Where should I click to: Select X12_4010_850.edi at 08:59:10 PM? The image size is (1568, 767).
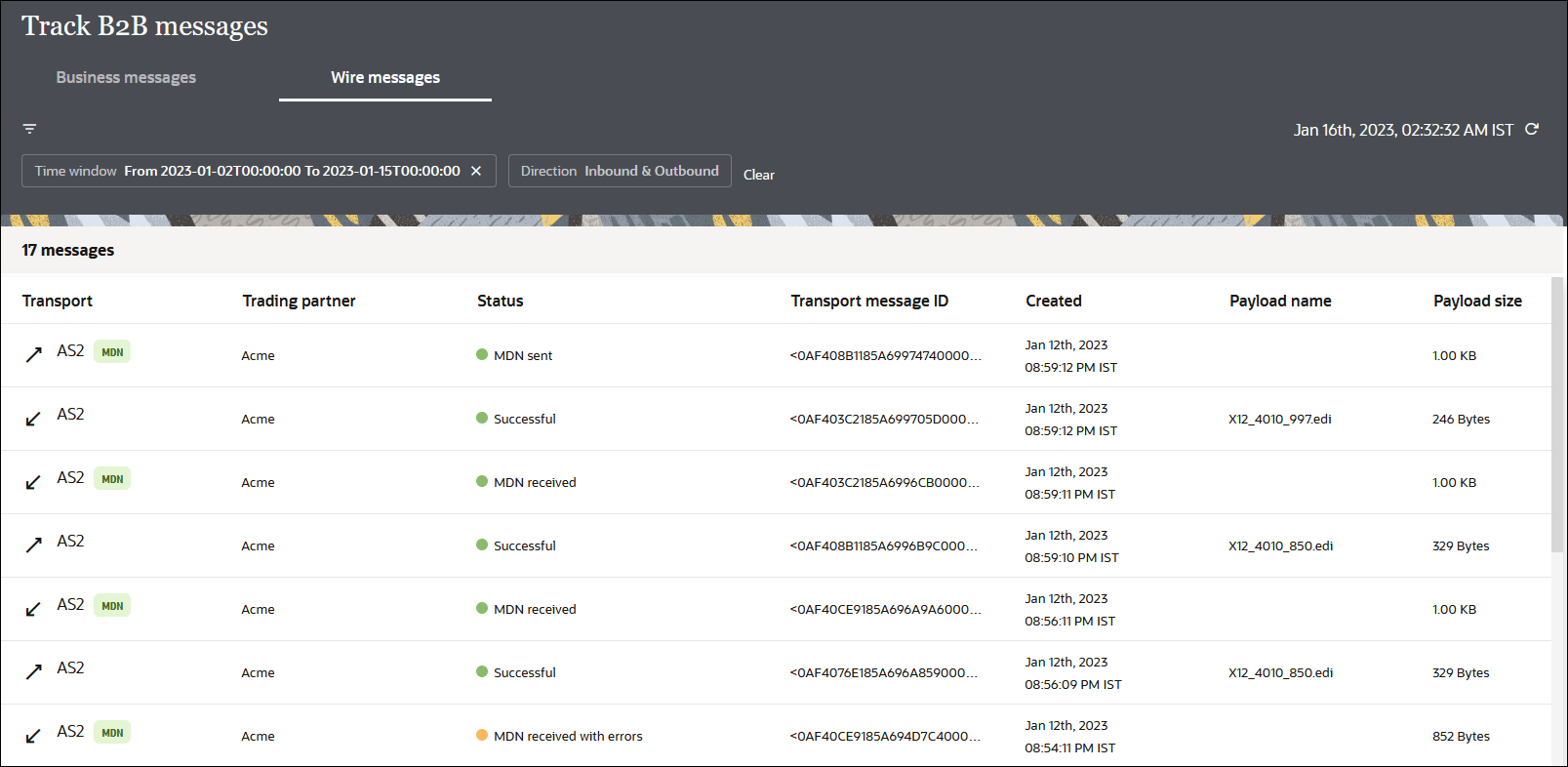click(1280, 545)
